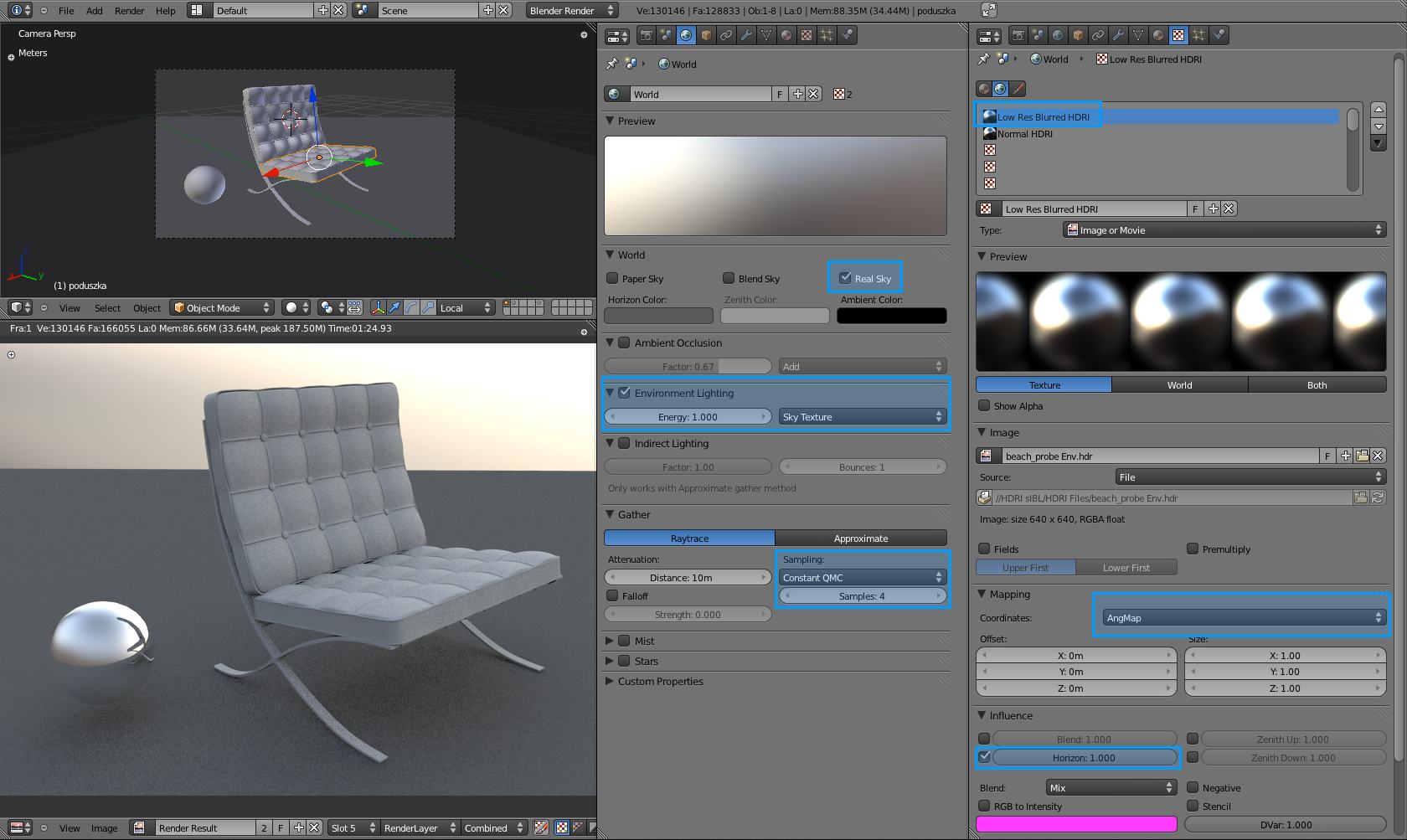Open image Source File dropdown
The width and height of the screenshot is (1407, 840).
[x=1251, y=477]
